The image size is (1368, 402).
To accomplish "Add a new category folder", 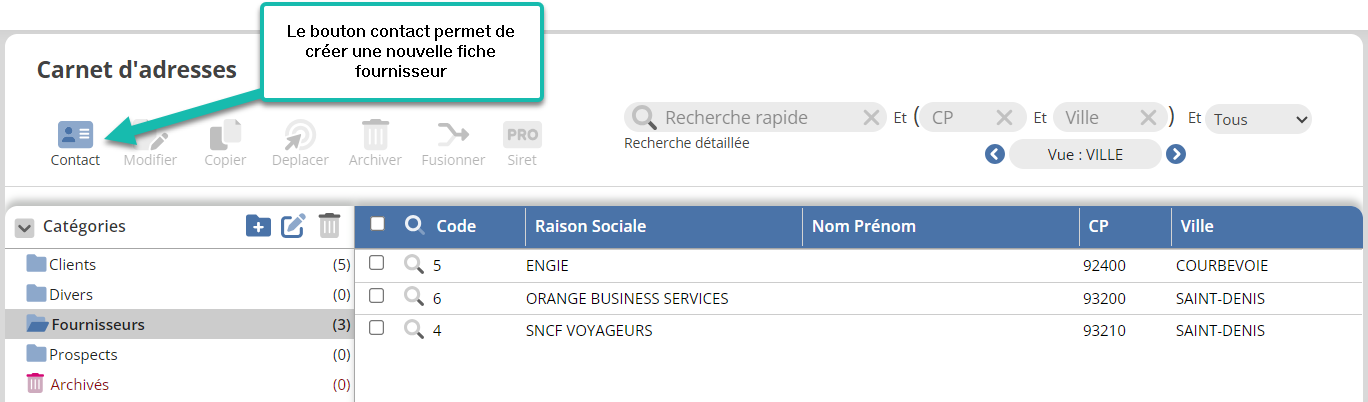I will pos(258,226).
